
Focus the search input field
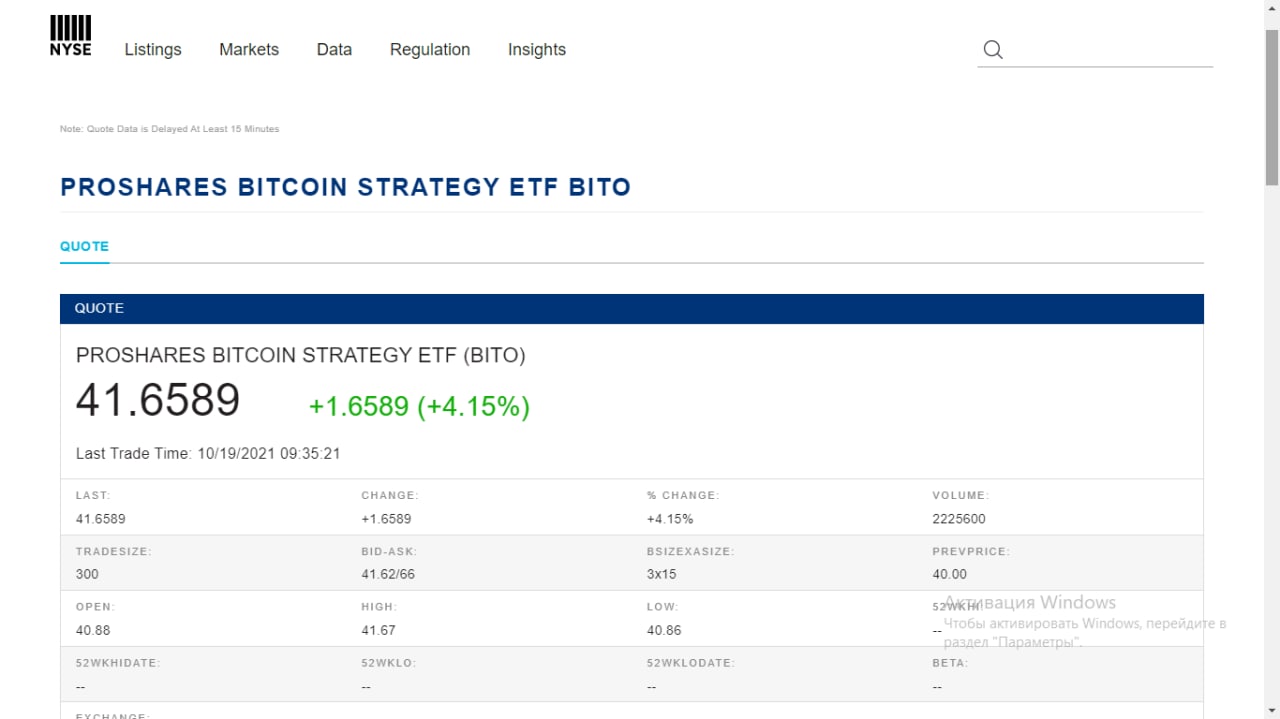pos(1110,50)
